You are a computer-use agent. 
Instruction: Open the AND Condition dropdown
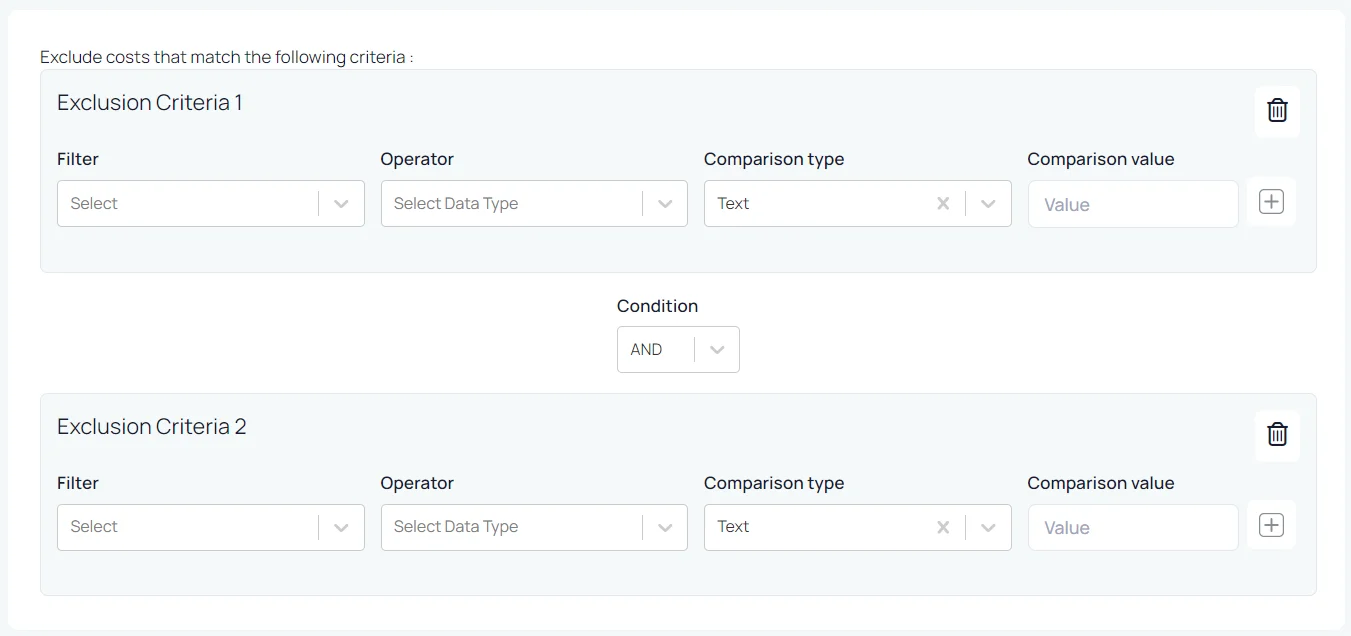click(658, 350)
